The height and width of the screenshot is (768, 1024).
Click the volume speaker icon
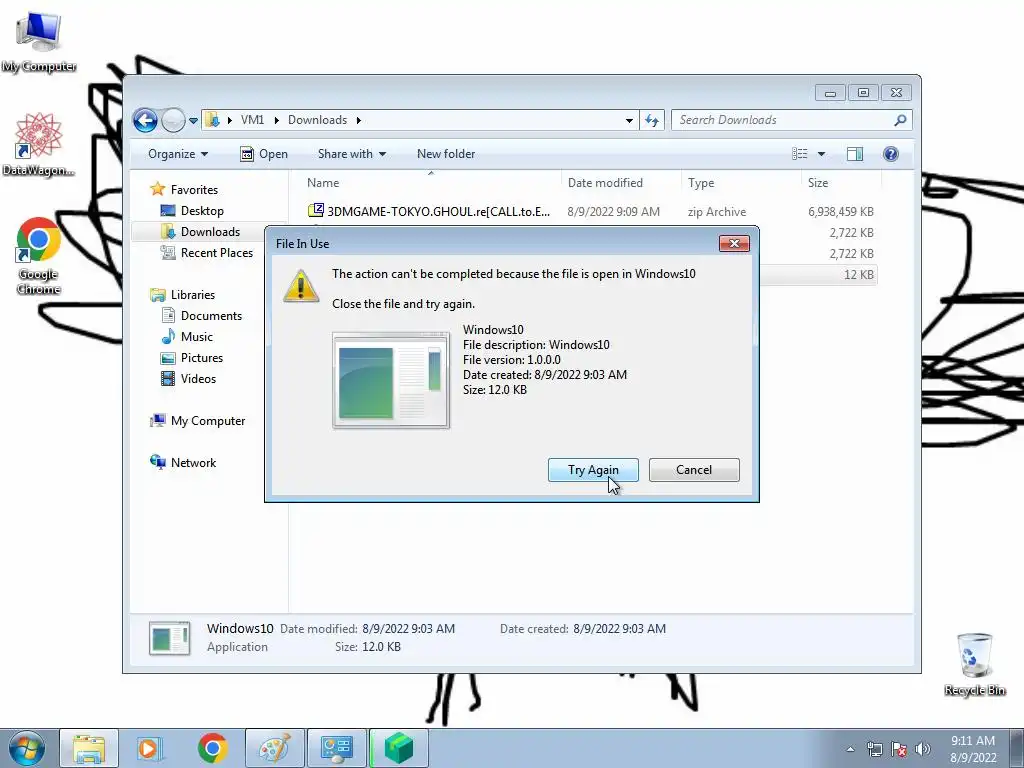pos(923,749)
